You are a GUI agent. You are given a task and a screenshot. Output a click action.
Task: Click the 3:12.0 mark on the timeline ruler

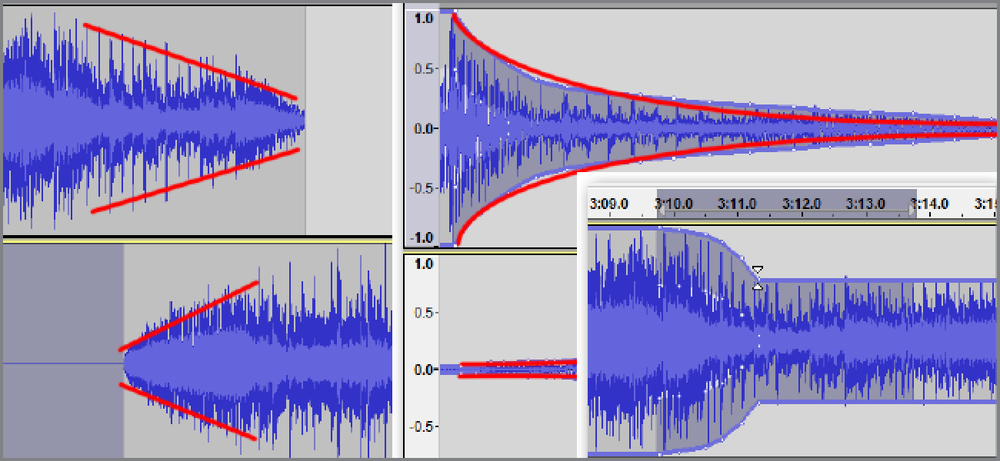click(801, 204)
